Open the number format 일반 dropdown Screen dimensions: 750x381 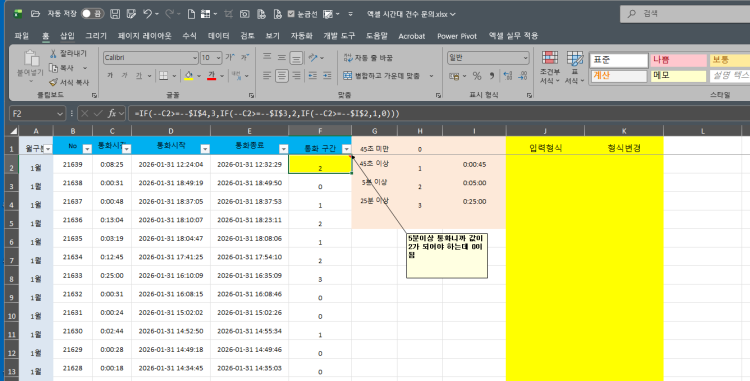click(525, 57)
